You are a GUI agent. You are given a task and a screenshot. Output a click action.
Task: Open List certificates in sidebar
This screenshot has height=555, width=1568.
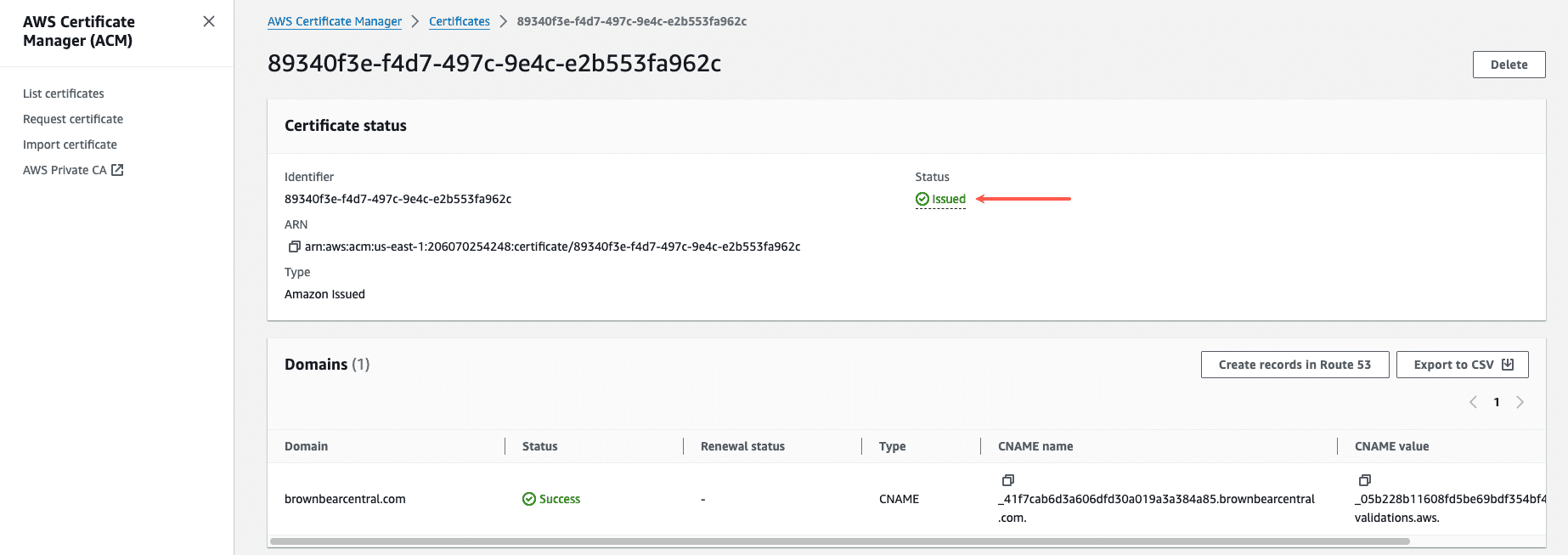[x=64, y=93]
